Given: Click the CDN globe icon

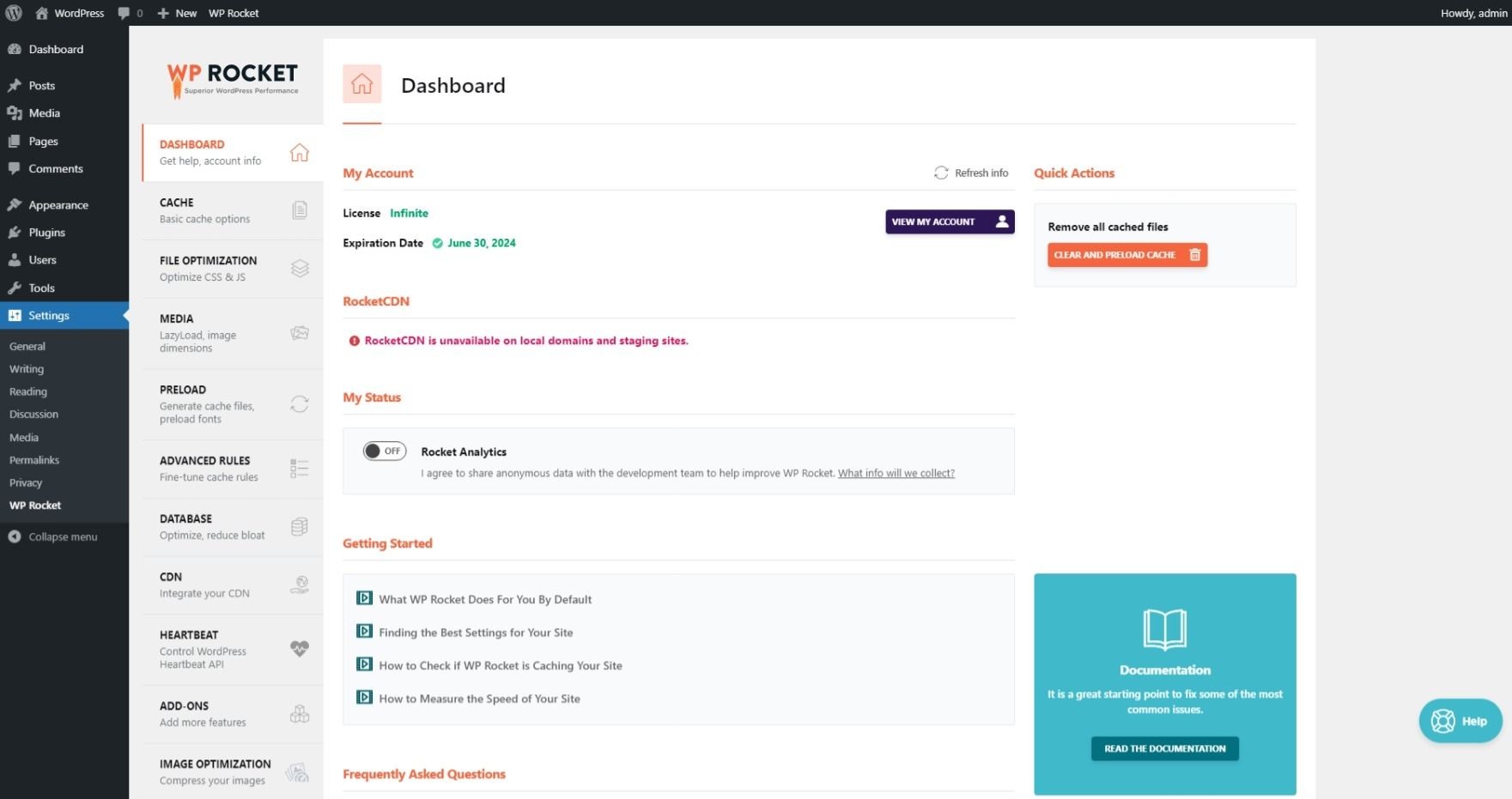Looking at the screenshot, I should point(299,585).
